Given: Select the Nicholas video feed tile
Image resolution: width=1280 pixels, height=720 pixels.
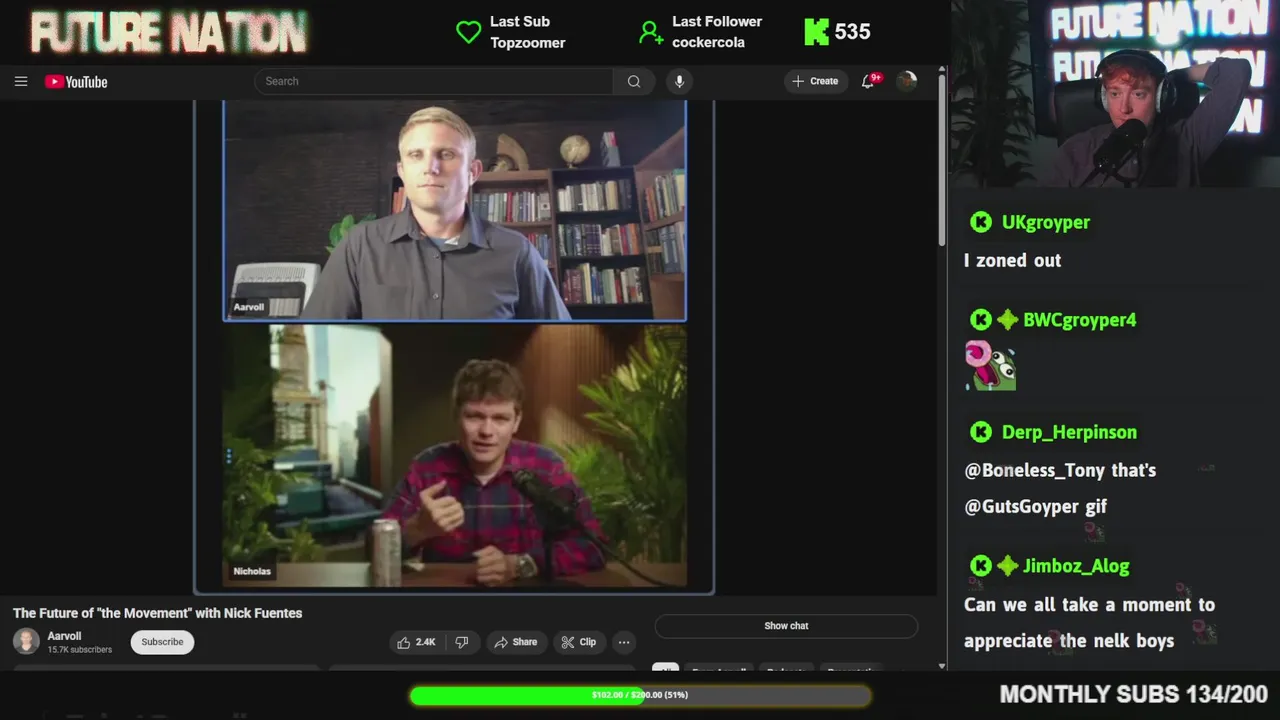Looking at the screenshot, I should tap(455, 456).
